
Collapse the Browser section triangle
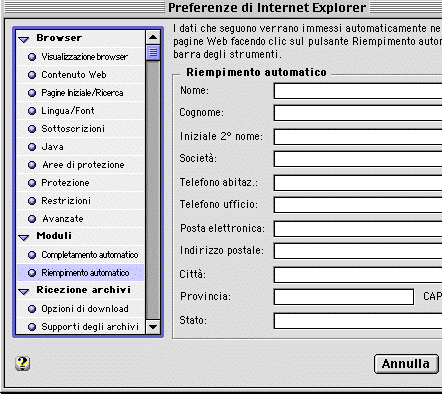pyautogui.click(x=24, y=40)
